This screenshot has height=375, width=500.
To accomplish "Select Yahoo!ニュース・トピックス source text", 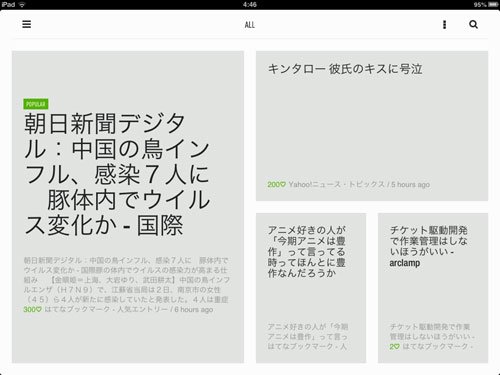I will point(336,184).
